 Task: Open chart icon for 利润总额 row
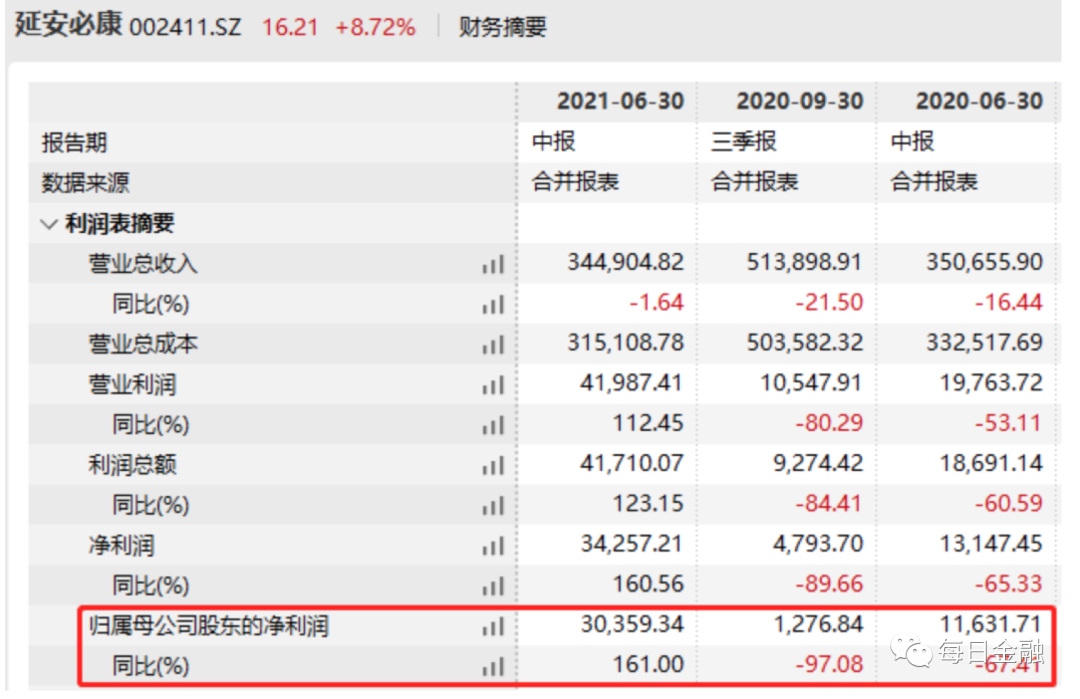(493, 466)
